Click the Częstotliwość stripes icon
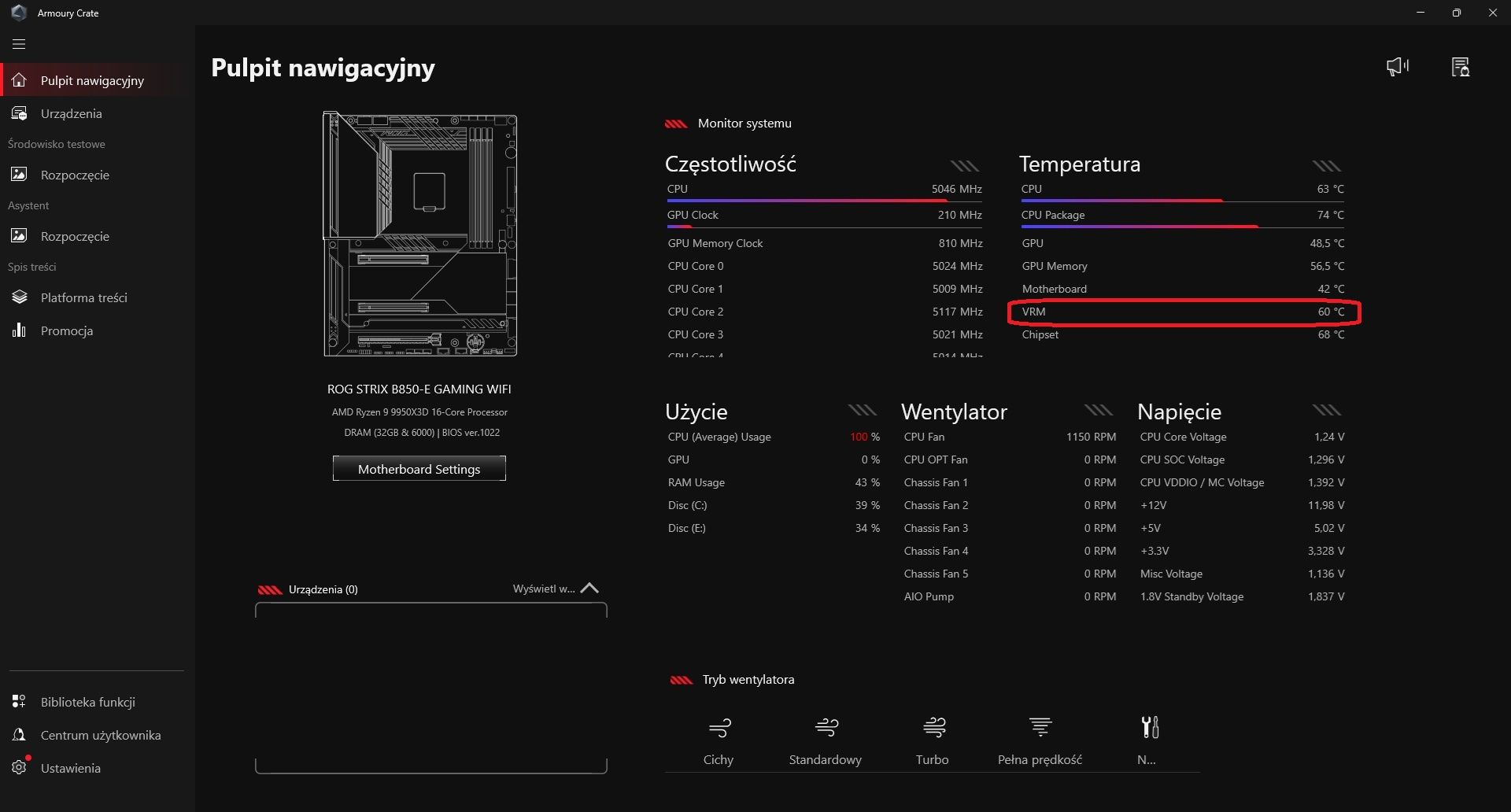 pyautogui.click(x=965, y=166)
